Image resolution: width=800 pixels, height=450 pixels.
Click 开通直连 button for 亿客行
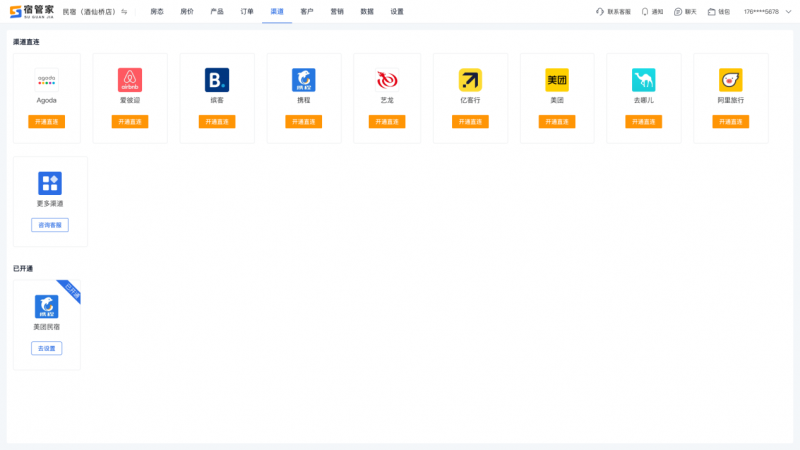tap(470, 121)
